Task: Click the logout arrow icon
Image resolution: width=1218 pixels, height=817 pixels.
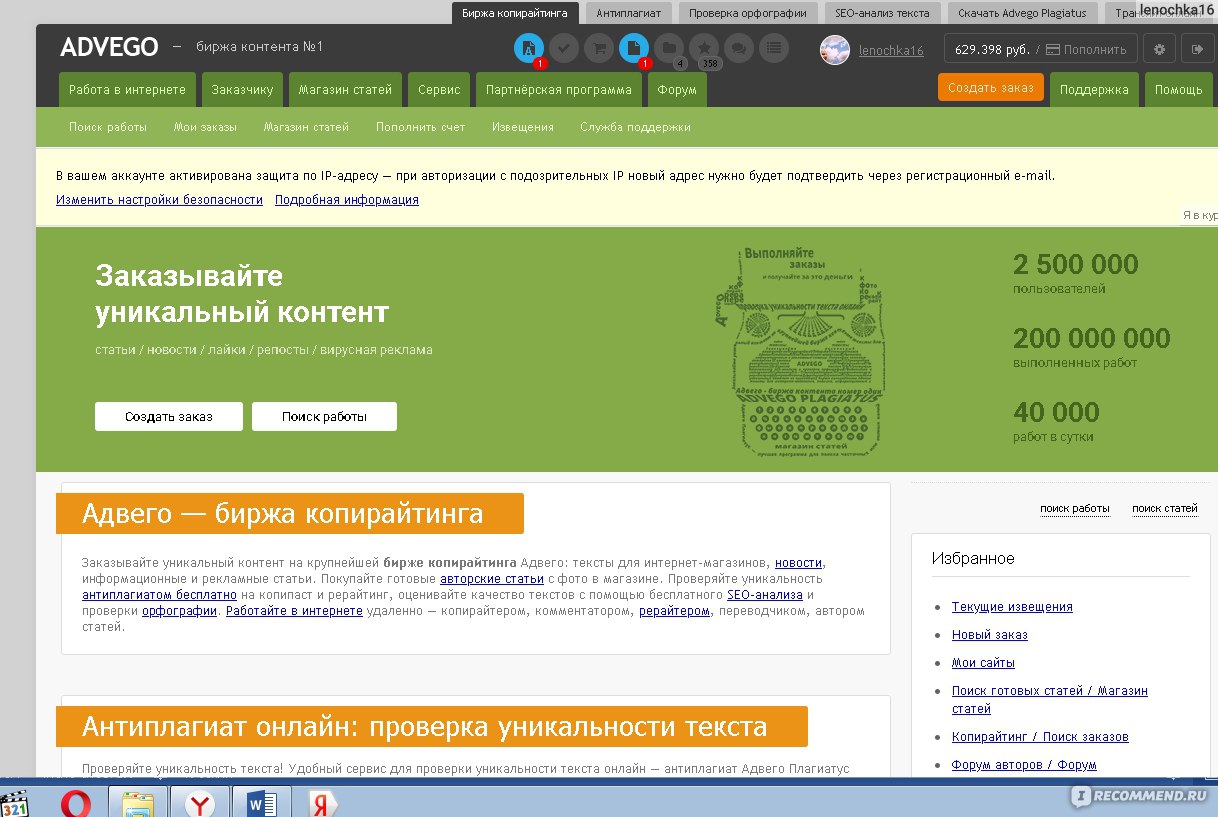Action: click(1197, 49)
